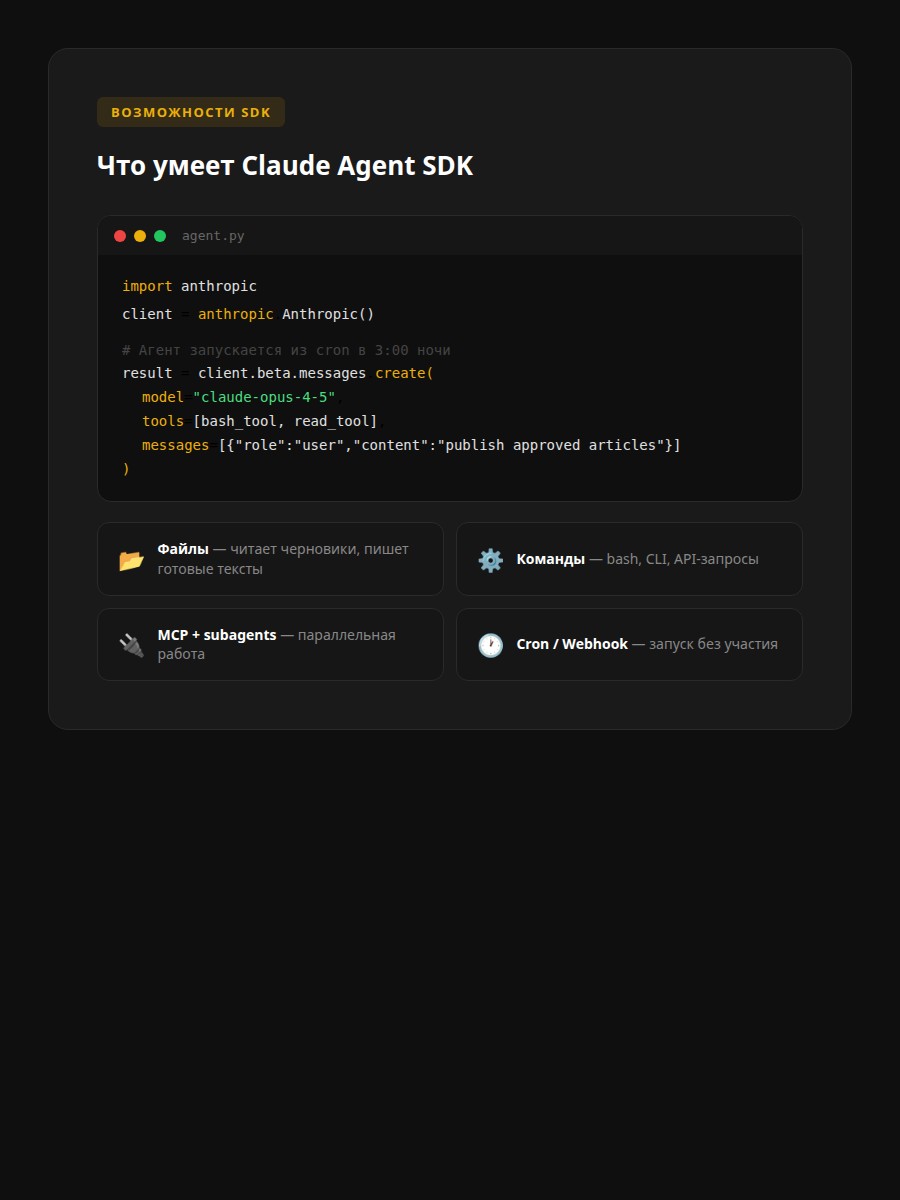Click the gear icon beside Команды

pyautogui.click(x=490, y=560)
